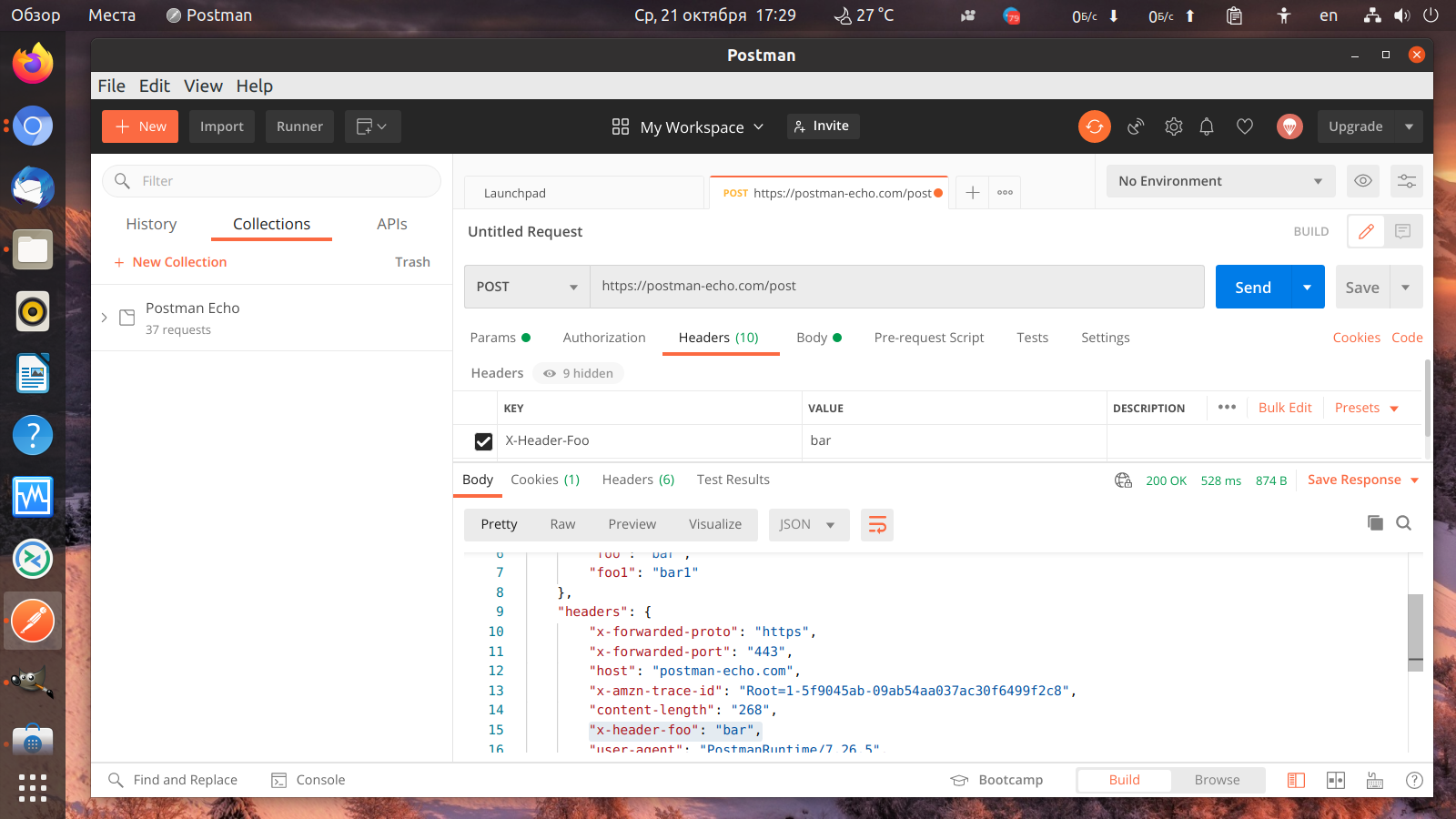Open the tab options ellipsis
Screen dimensions: 1456x819
click(x=1005, y=192)
